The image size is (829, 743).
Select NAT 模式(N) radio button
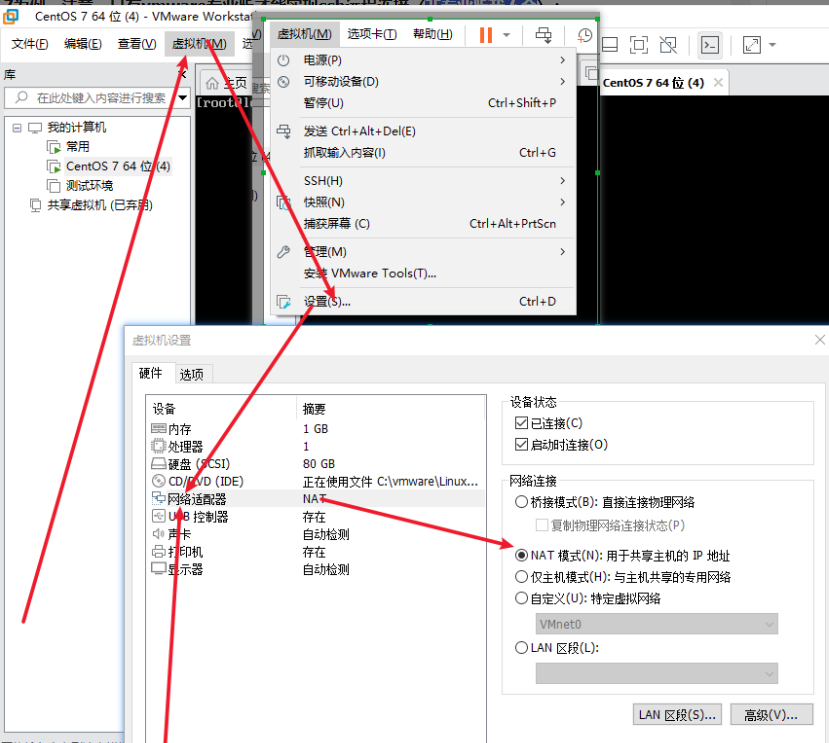click(521, 555)
